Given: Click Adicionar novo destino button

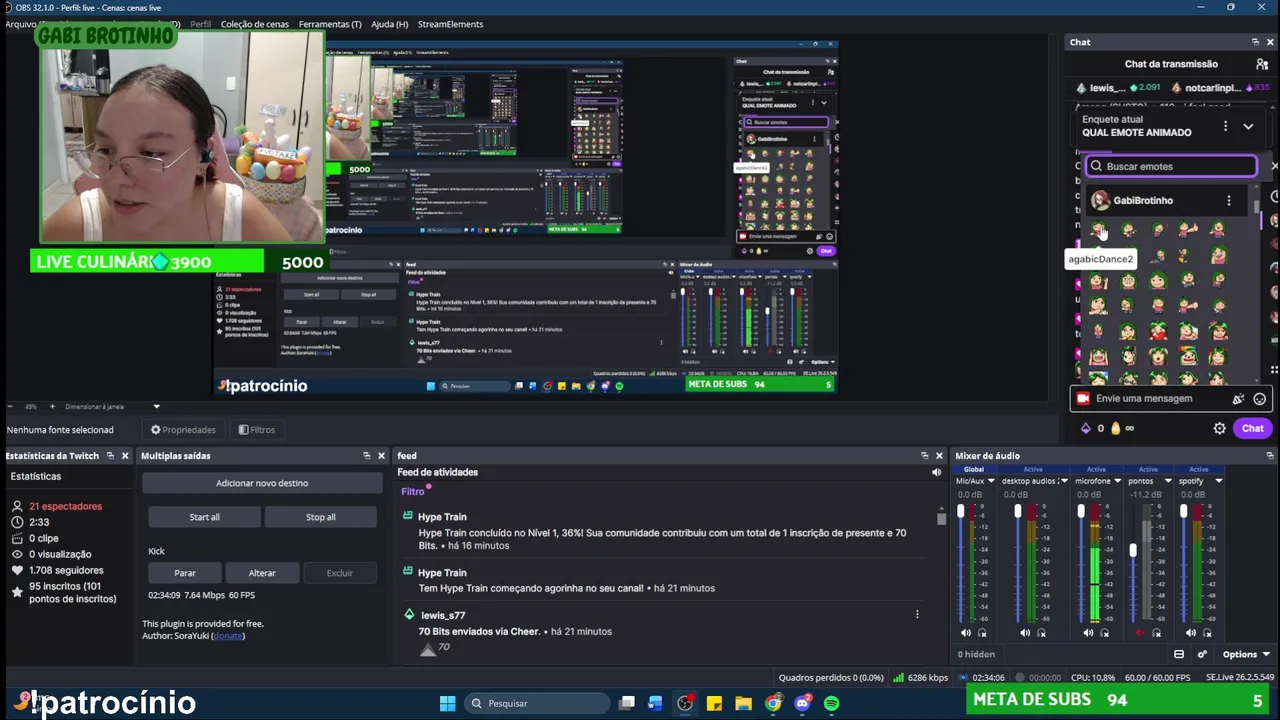Looking at the screenshot, I should coord(262,483).
